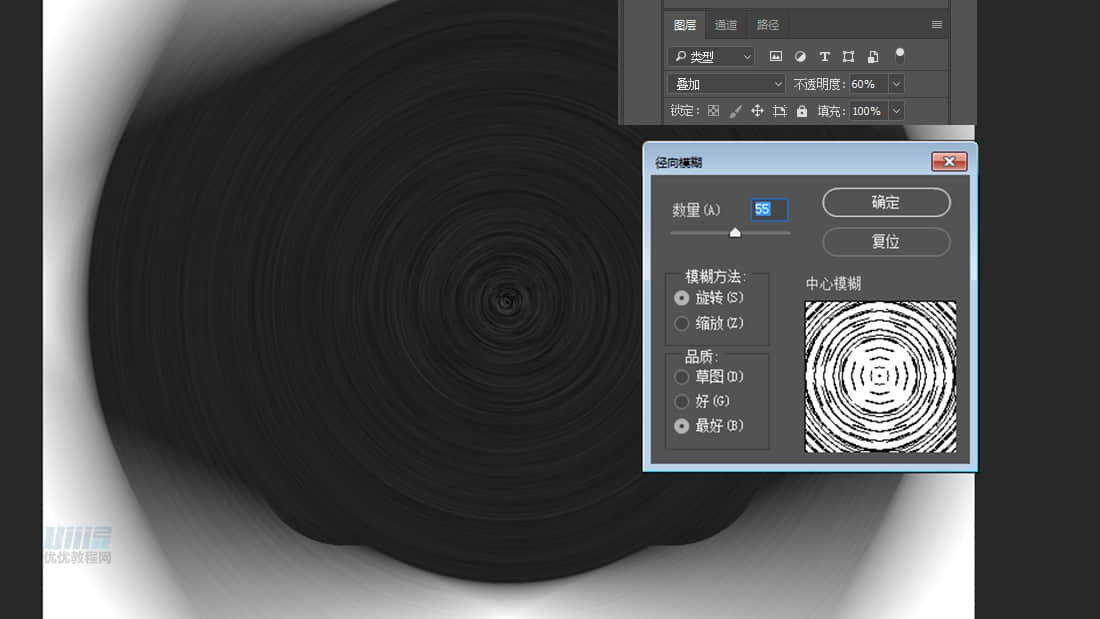This screenshot has height=619, width=1100.
Task: Click the 品质 group label
Action: [702, 357]
